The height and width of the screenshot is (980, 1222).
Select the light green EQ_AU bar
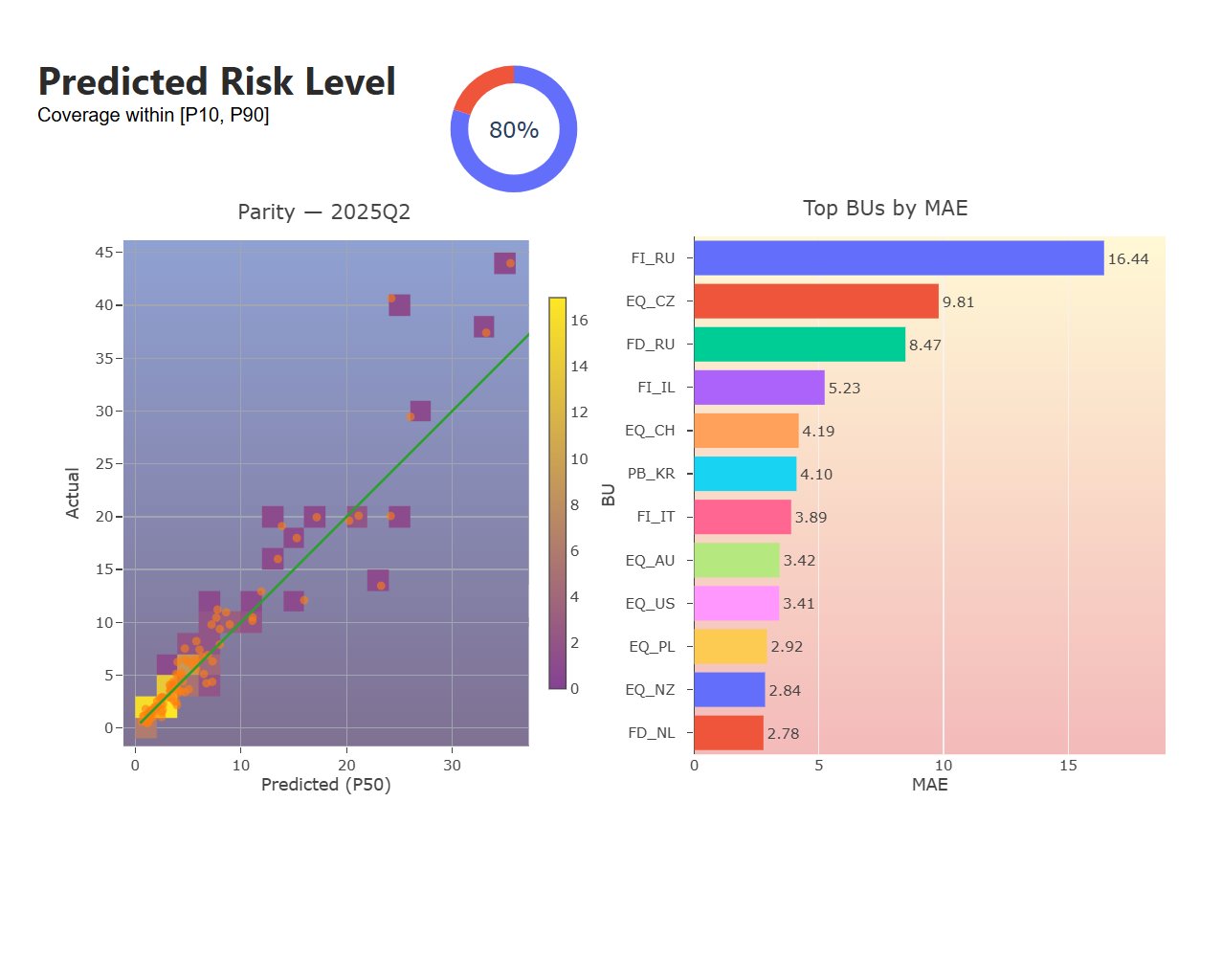coord(736,560)
